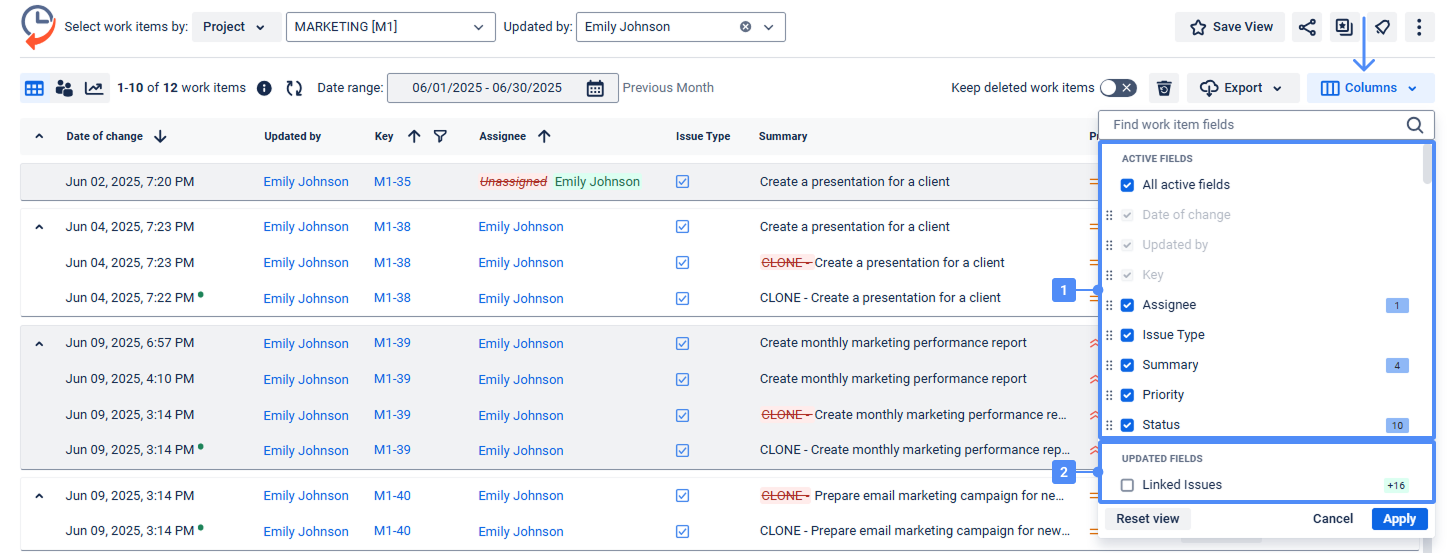The height and width of the screenshot is (553, 1453).
Task: Click the trash bin deleted items icon
Action: point(1164,88)
